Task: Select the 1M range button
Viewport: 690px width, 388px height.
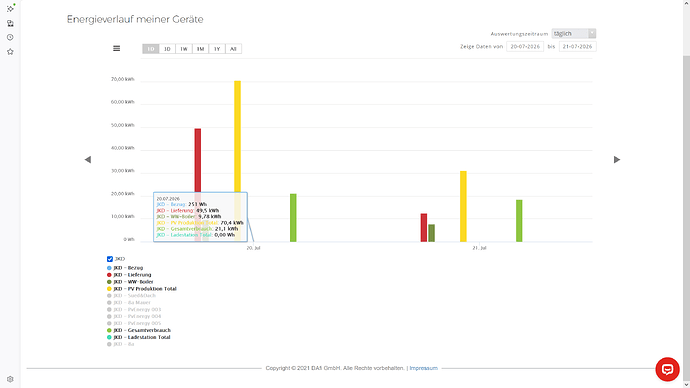Action: (200, 49)
